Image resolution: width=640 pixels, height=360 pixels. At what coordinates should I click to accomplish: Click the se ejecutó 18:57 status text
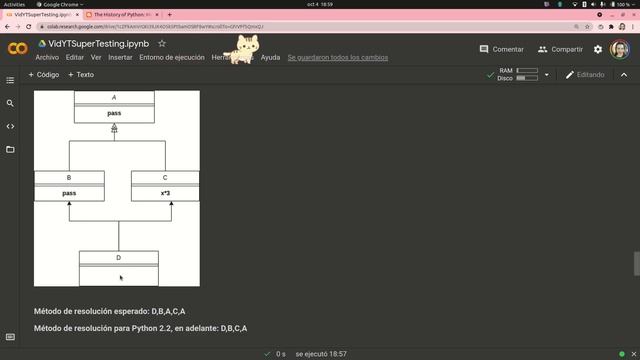[x=321, y=354]
